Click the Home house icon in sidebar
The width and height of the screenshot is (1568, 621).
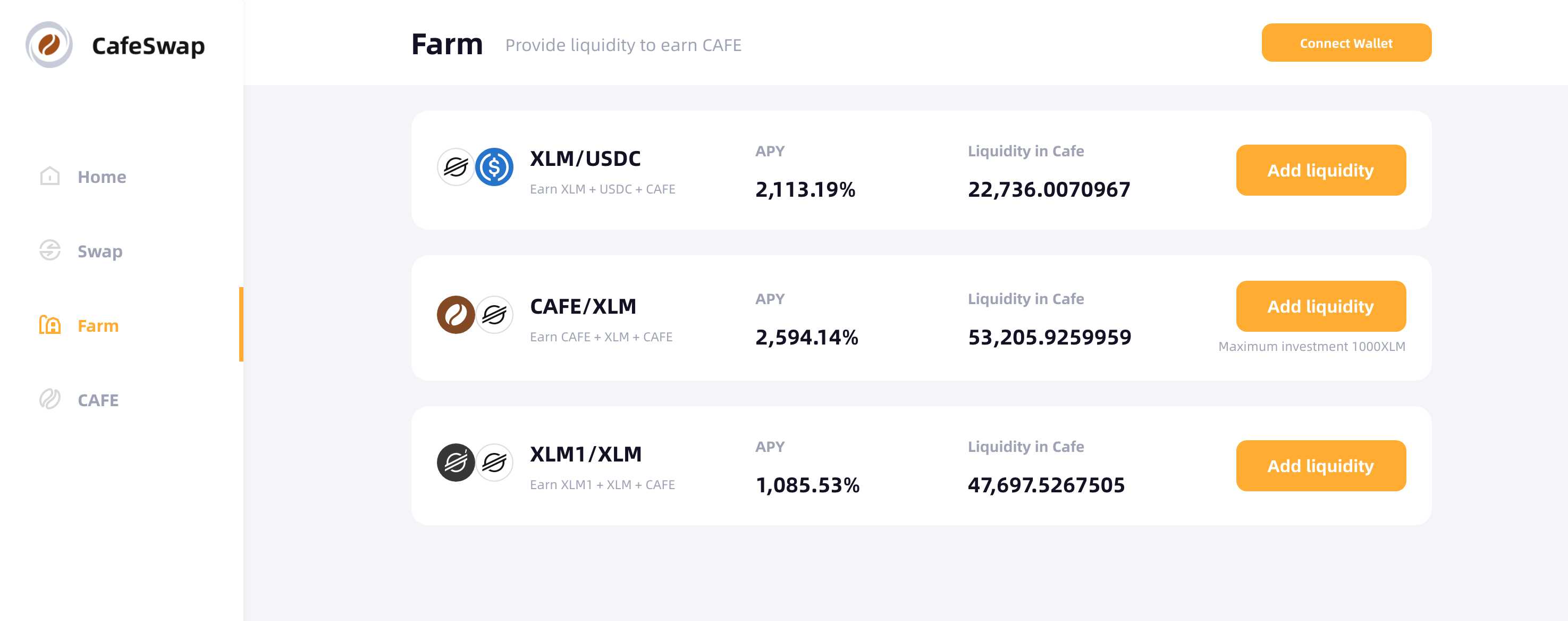click(50, 177)
